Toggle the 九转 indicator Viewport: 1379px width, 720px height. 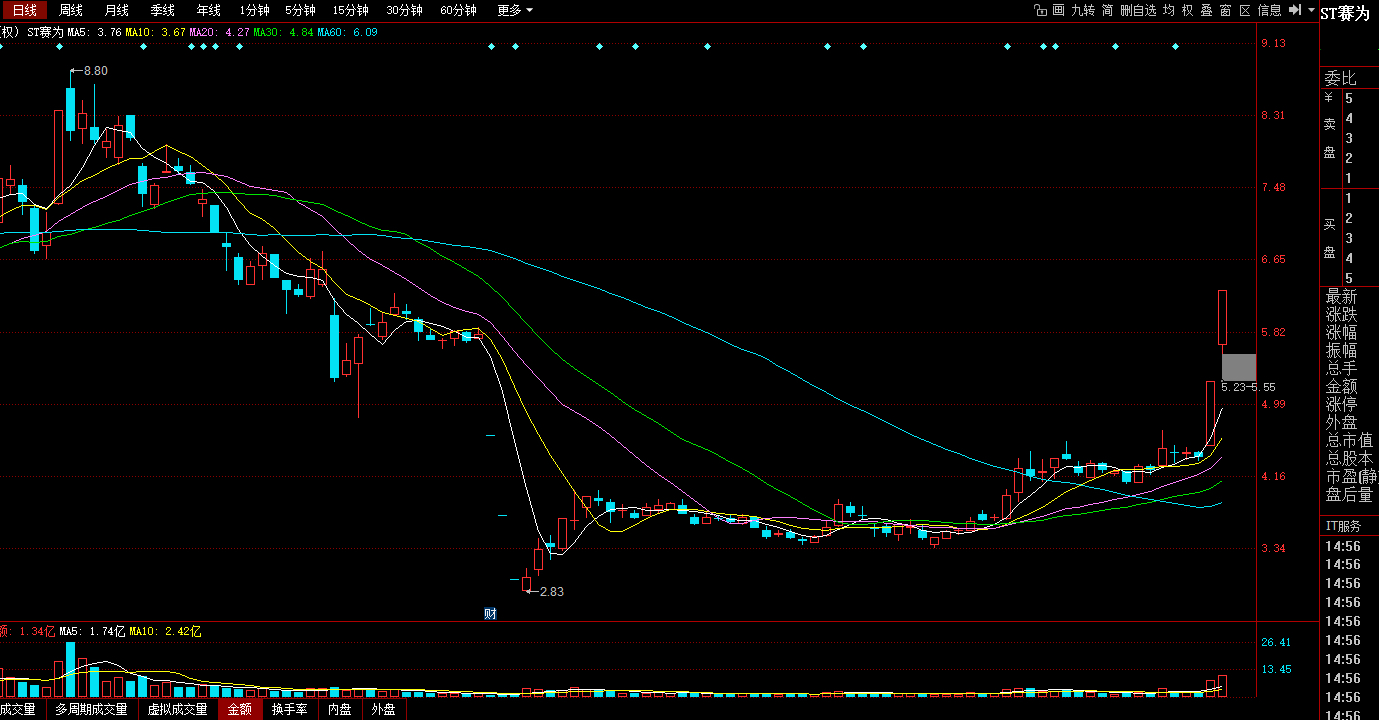pyautogui.click(x=1083, y=10)
